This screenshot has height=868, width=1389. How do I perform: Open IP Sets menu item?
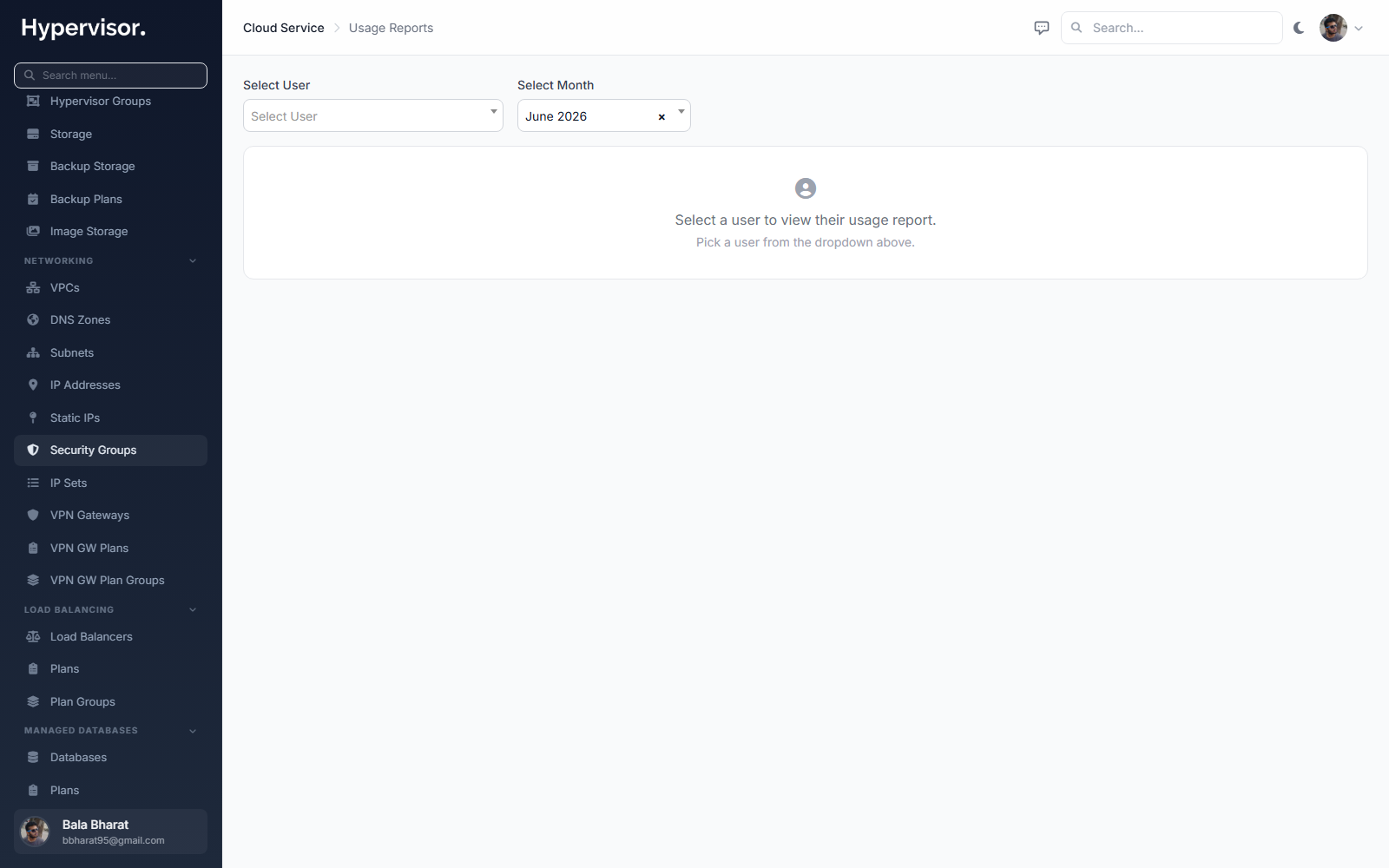pos(110,483)
